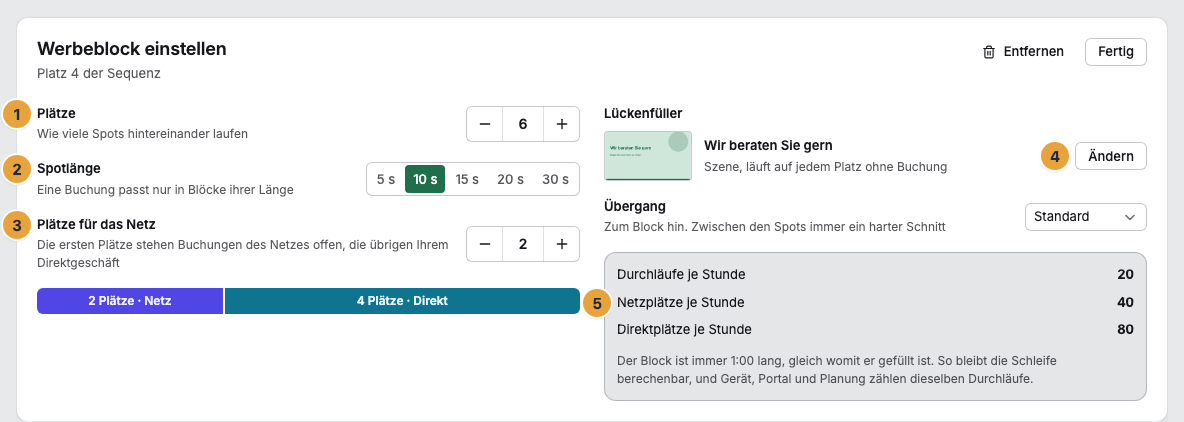Screen dimensions: 1184x422
Task: Decrease Plätze count with minus button
Action: click(486, 124)
